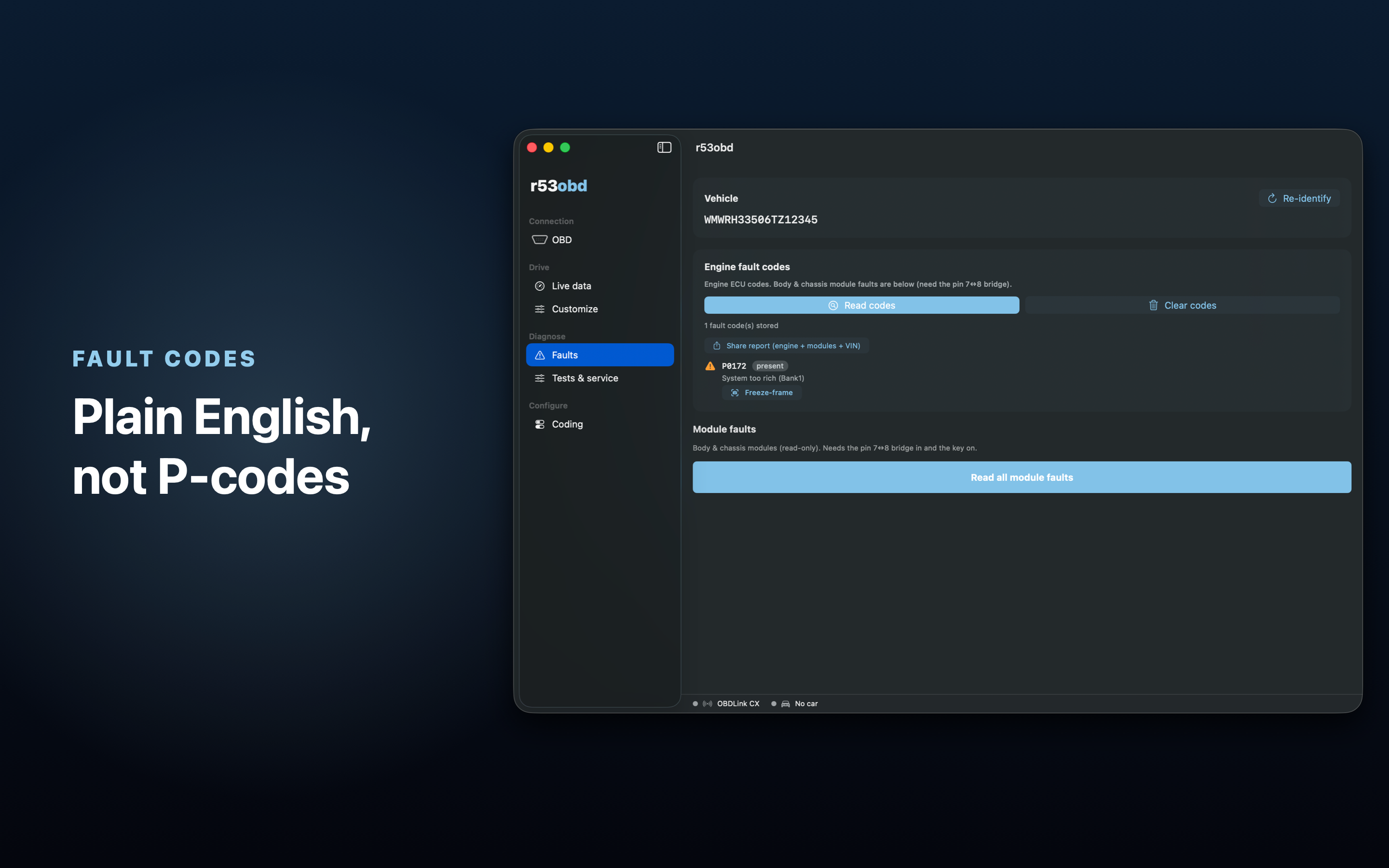Click the Re-identify refresh arrow icon
This screenshot has width=1389, height=868.
(1272, 198)
